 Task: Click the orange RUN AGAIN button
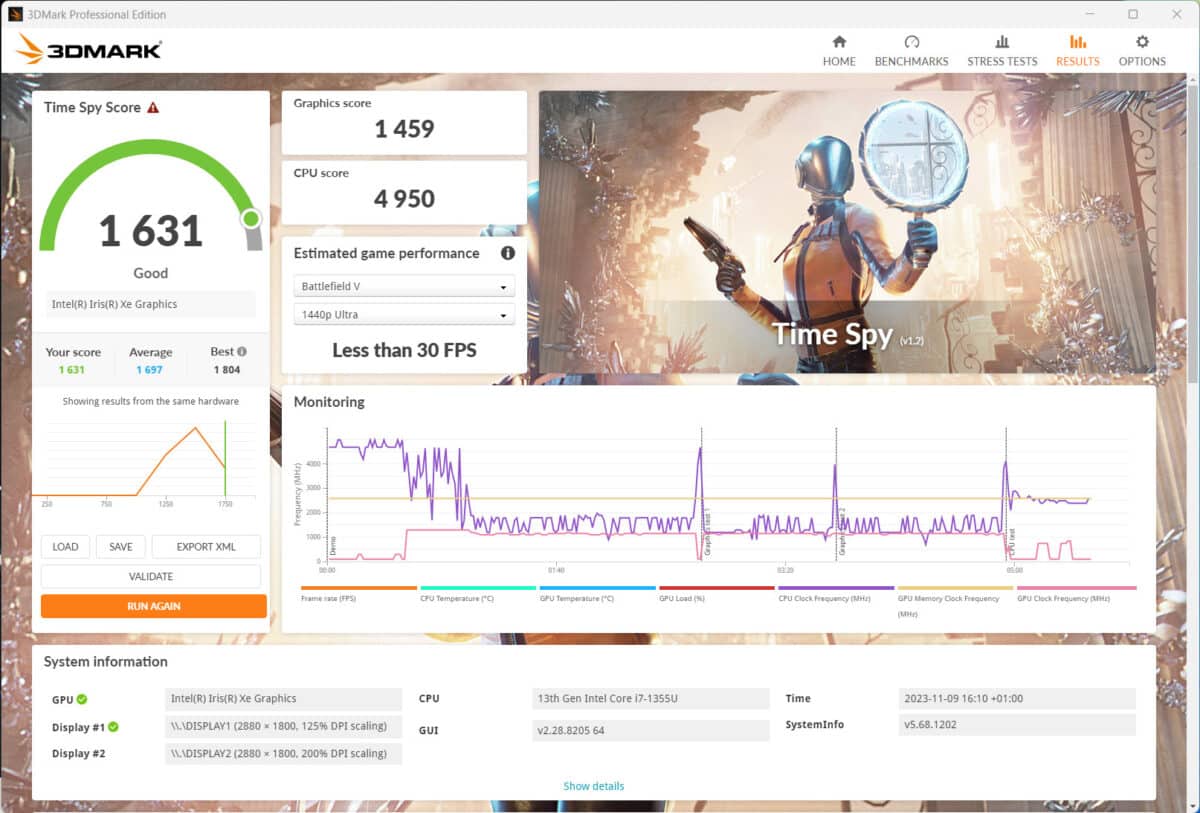pos(154,606)
